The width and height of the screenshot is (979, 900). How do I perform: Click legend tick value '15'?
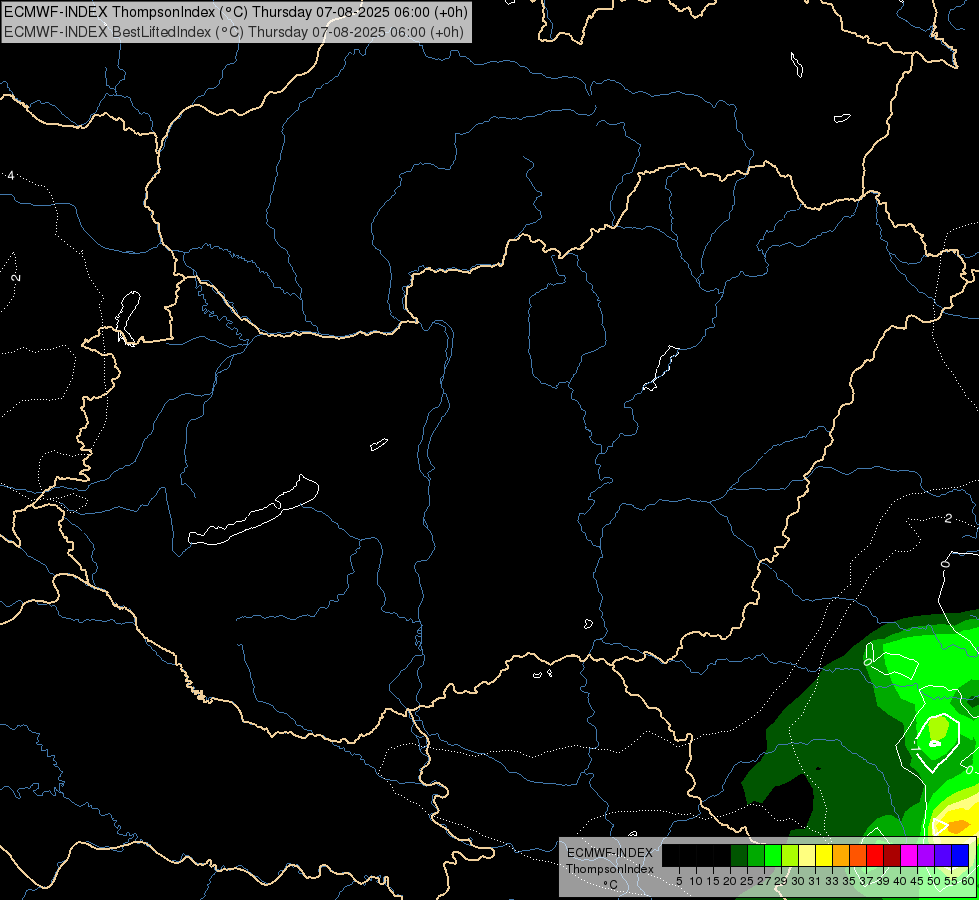pyautogui.click(x=713, y=881)
